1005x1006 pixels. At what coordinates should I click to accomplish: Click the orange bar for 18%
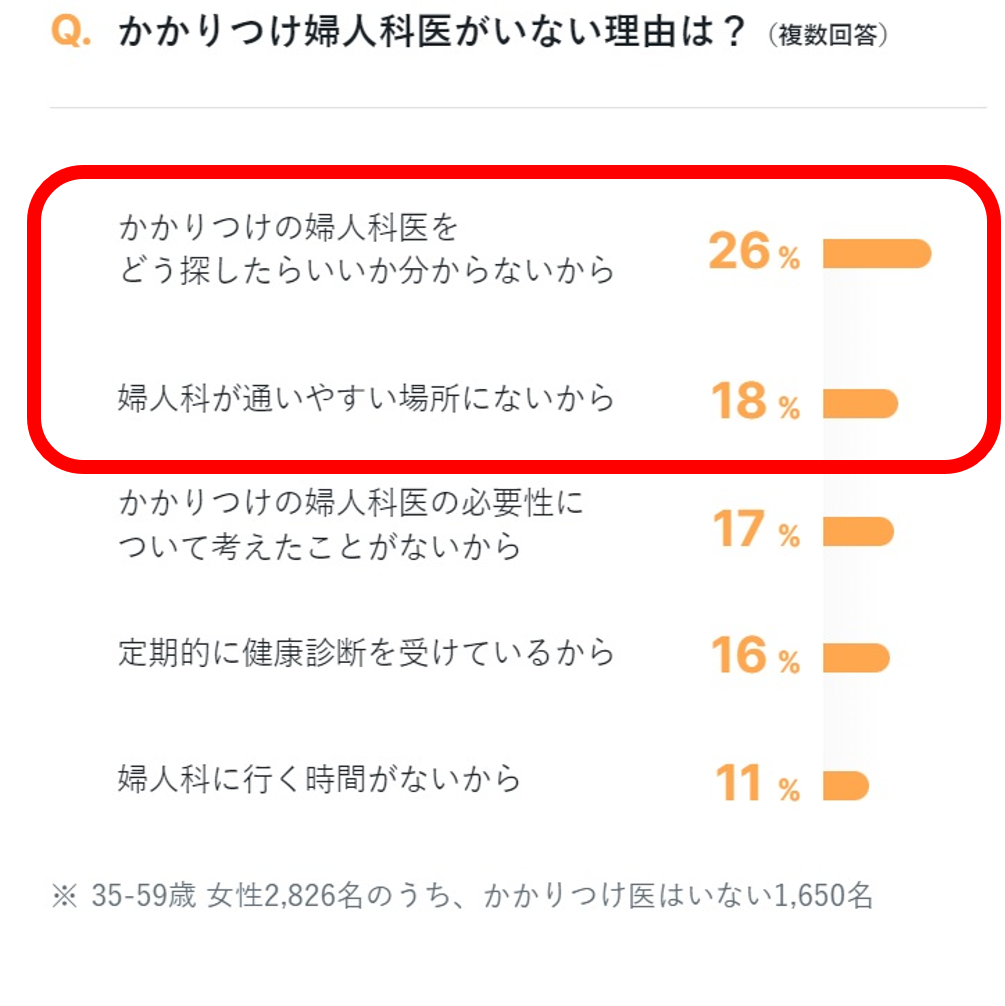coord(860,404)
